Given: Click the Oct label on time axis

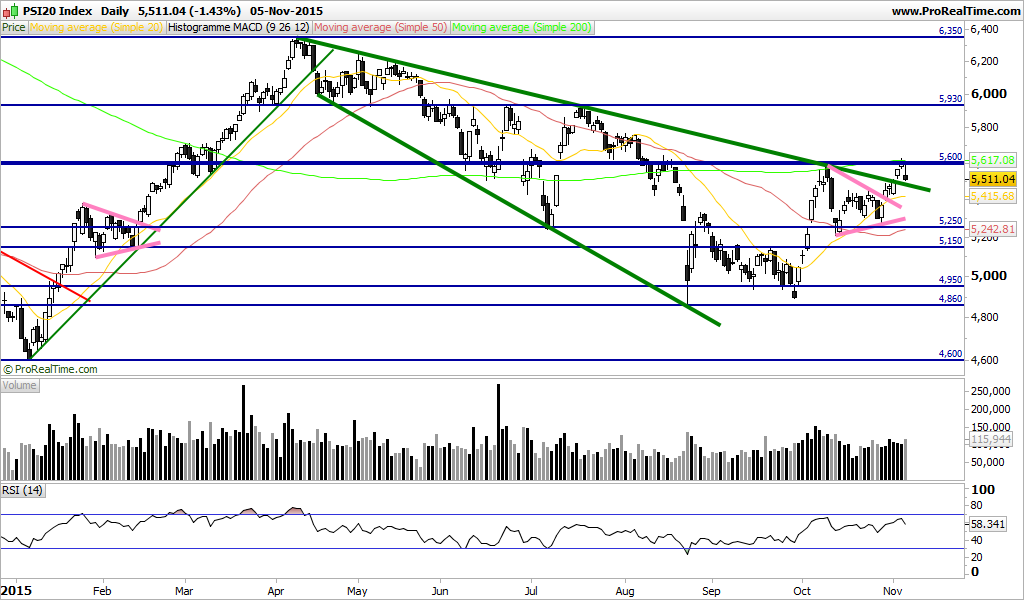Looking at the screenshot, I should coord(801,591).
